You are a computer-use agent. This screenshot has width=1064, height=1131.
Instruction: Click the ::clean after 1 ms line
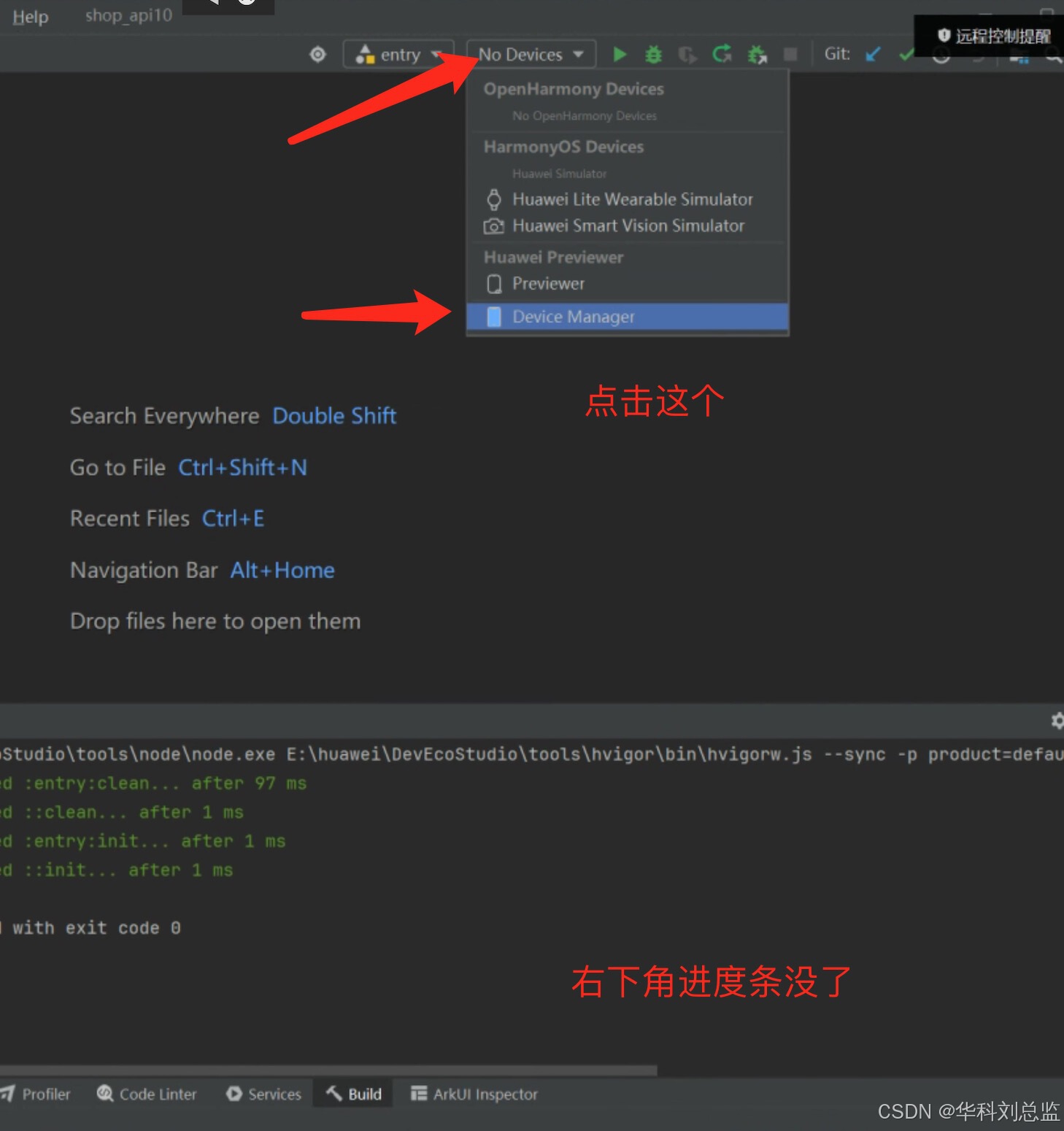coord(122,813)
